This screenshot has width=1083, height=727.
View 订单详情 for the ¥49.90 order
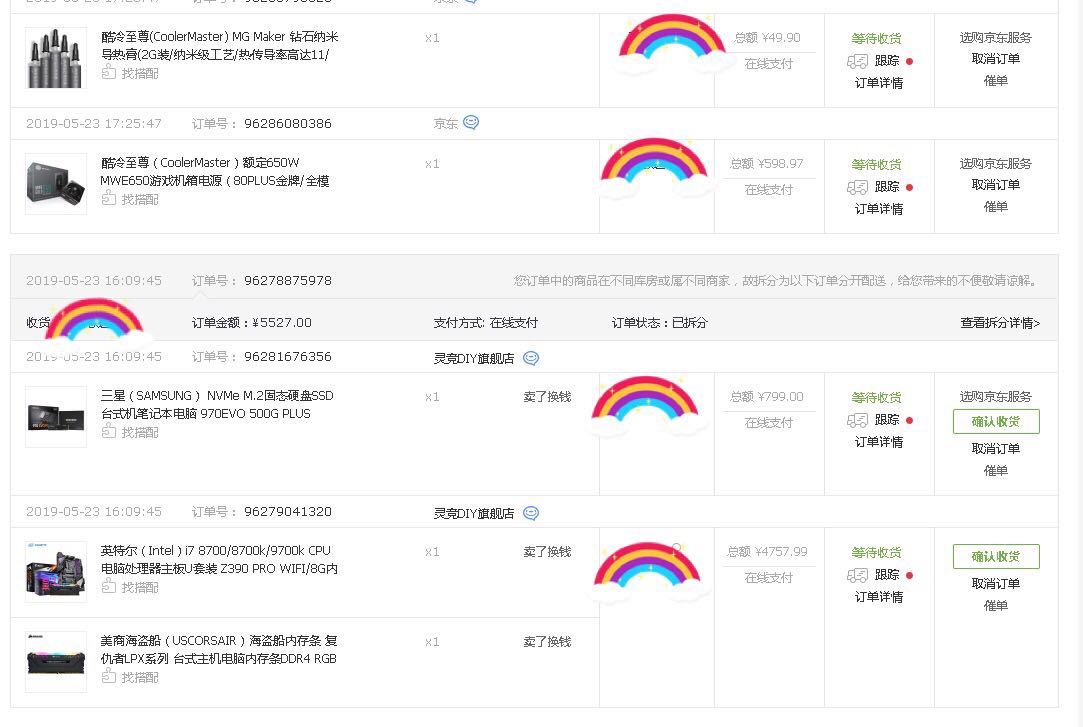click(x=879, y=83)
